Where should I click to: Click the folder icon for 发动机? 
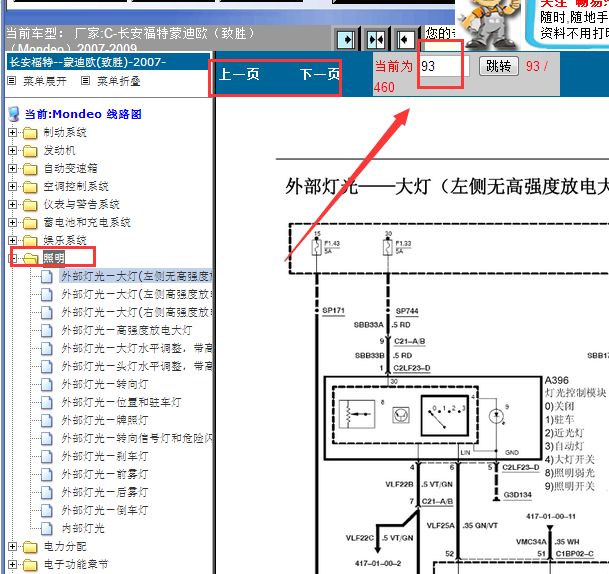point(30,151)
